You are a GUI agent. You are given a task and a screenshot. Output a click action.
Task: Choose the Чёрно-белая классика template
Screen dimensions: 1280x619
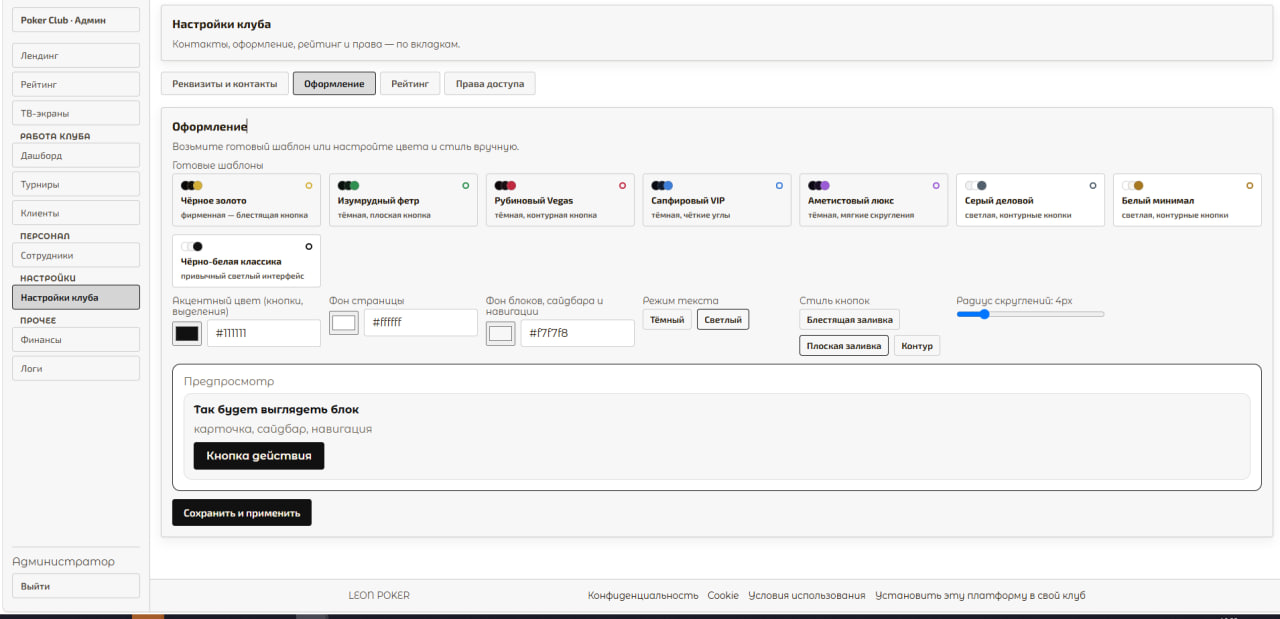pos(247,261)
